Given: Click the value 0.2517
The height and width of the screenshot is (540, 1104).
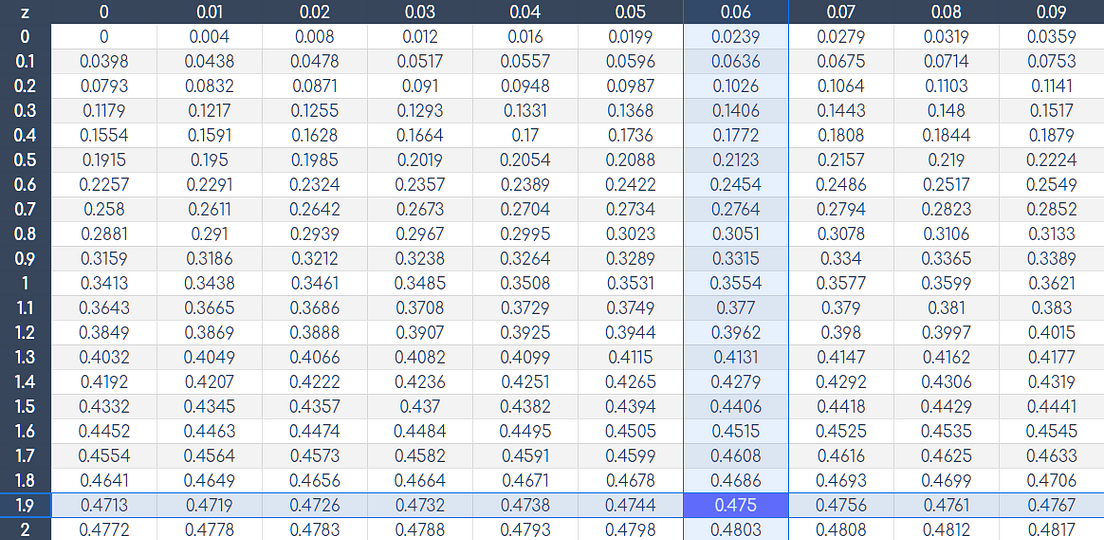Looking at the screenshot, I should 946,184.
